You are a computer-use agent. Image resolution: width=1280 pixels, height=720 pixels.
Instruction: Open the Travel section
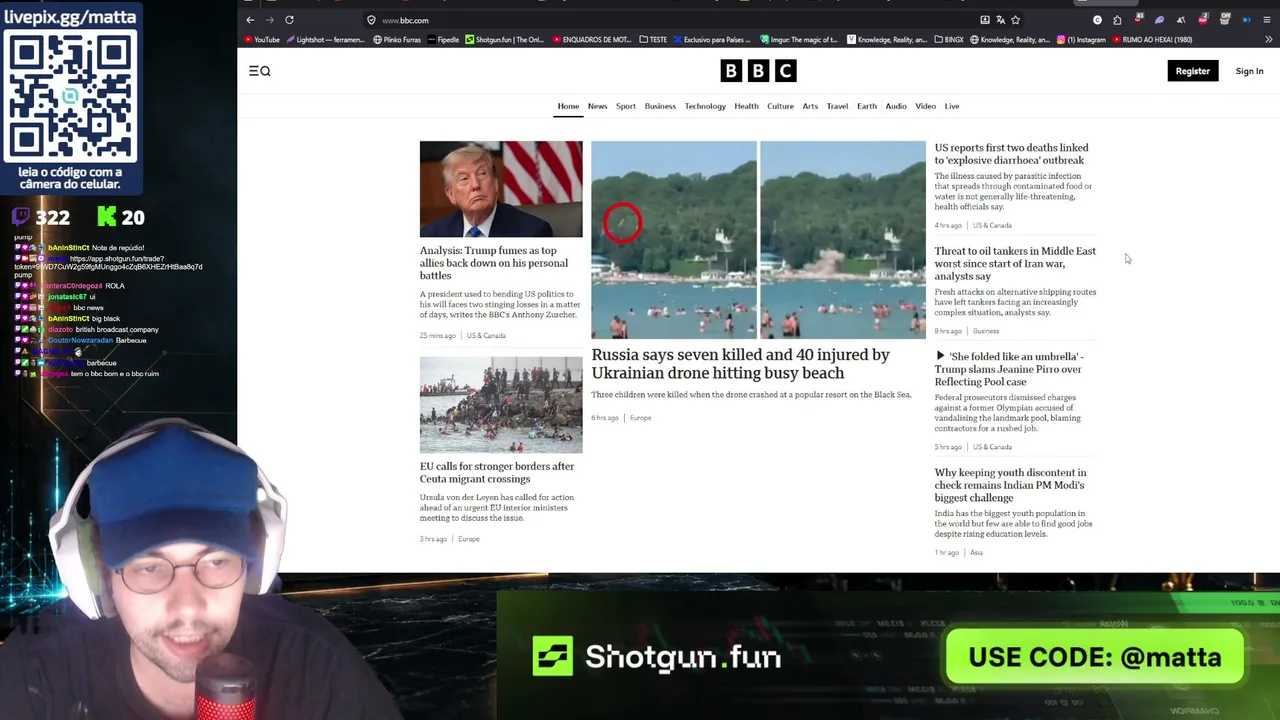pyautogui.click(x=837, y=106)
